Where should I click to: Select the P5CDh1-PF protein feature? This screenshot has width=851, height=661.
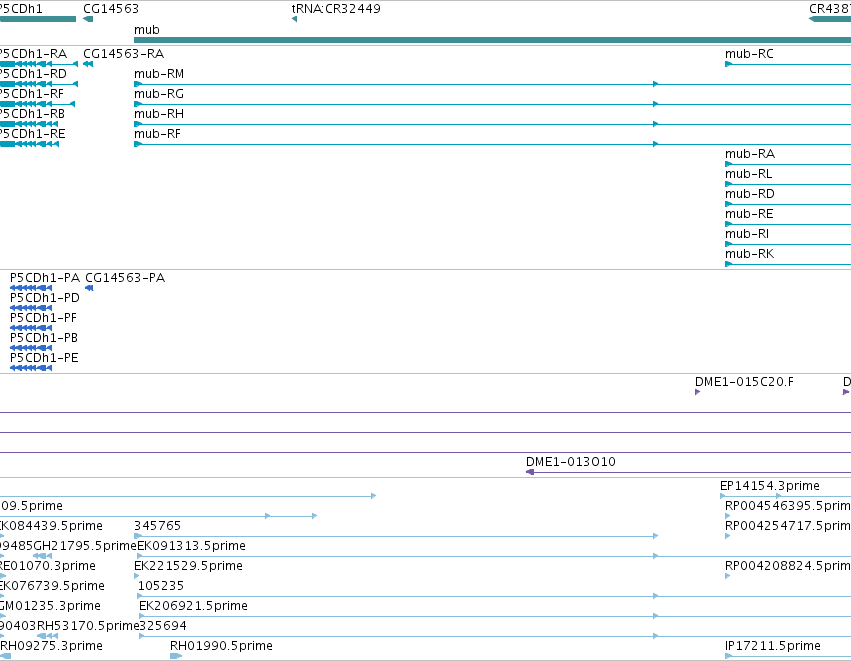click(31, 328)
